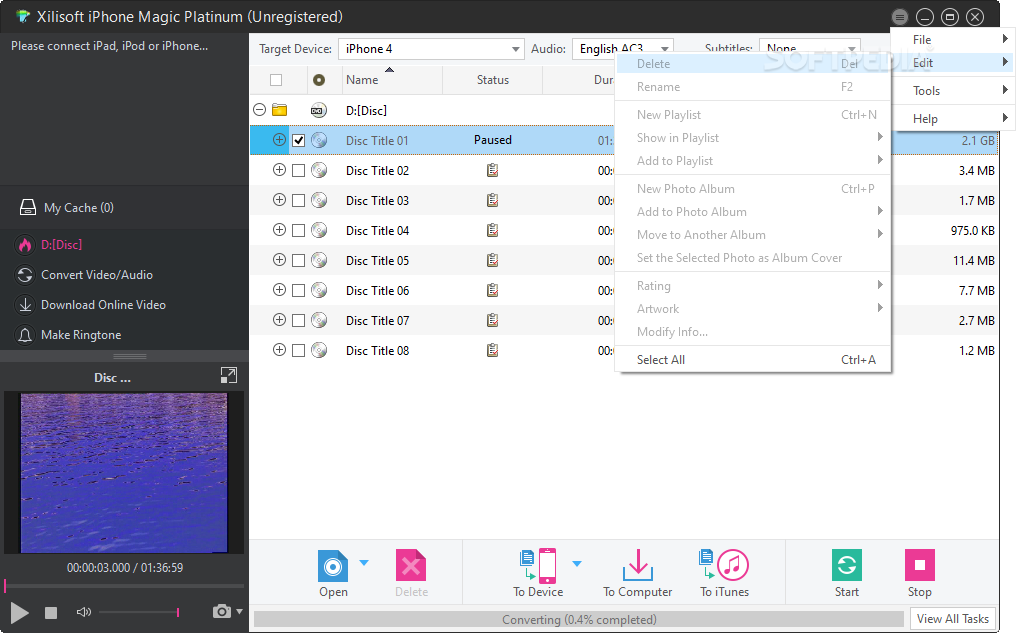Click the disc icon of Disc Title 04
Viewport: 1016px width, 633px height.
pyautogui.click(x=319, y=230)
